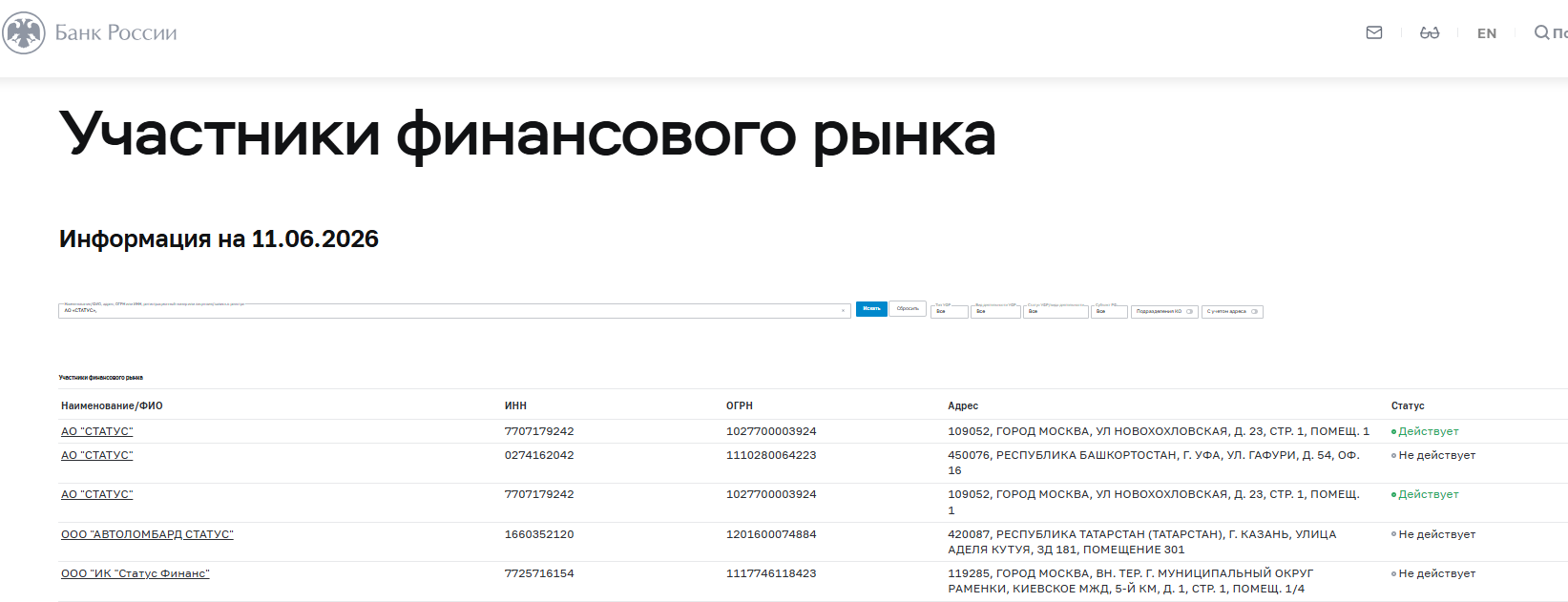
Task: Open the Тип УФР dropdown
Action: pyautogui.click(x=950, y=312)
